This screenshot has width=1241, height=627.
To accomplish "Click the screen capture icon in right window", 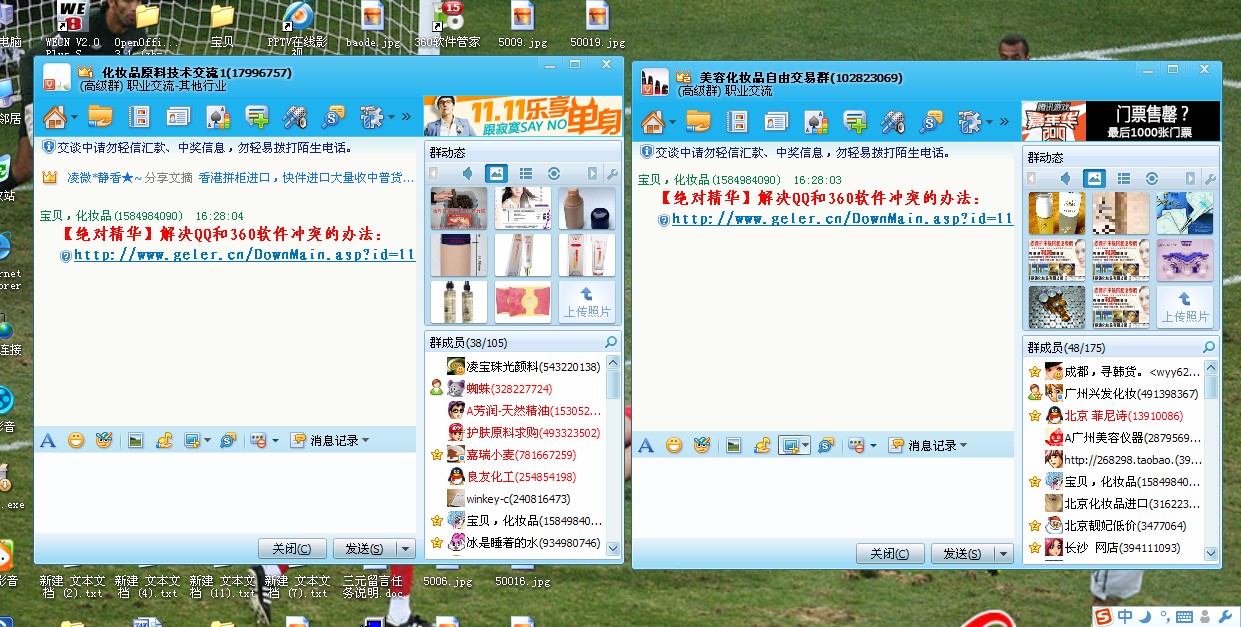I will click(x=789, y=444).
